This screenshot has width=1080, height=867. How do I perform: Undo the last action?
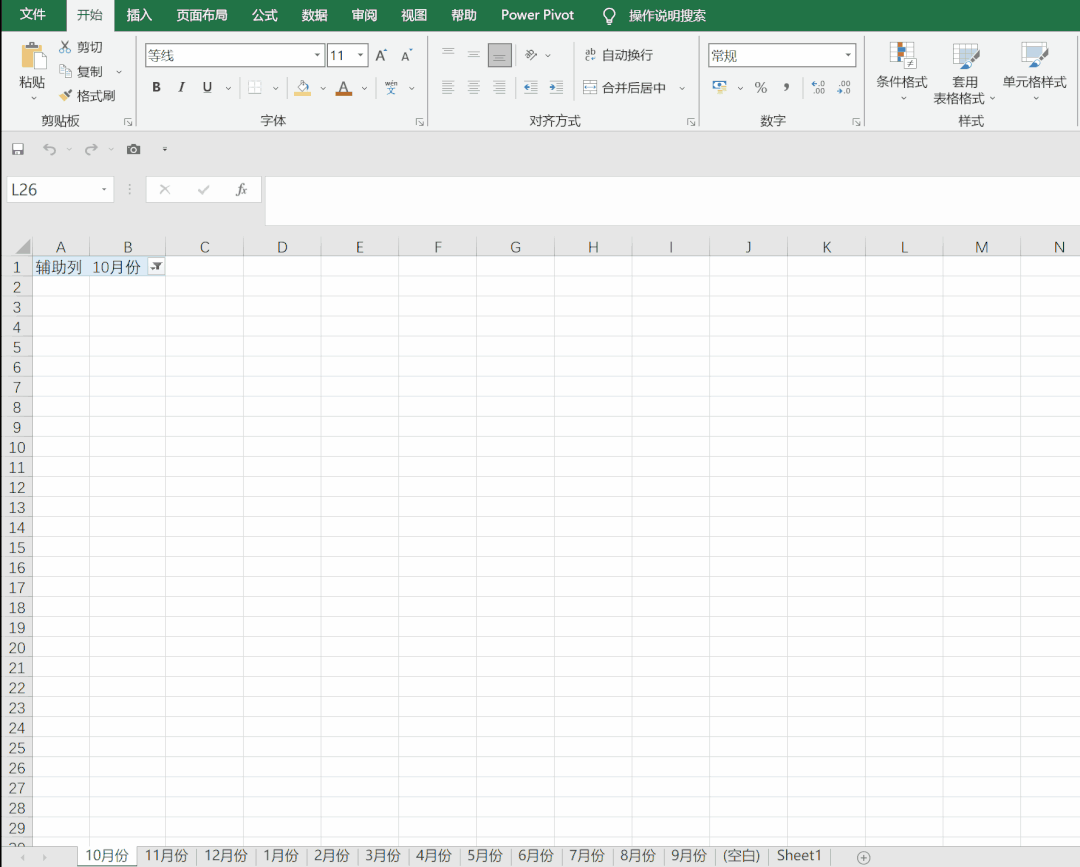[50, 149]
